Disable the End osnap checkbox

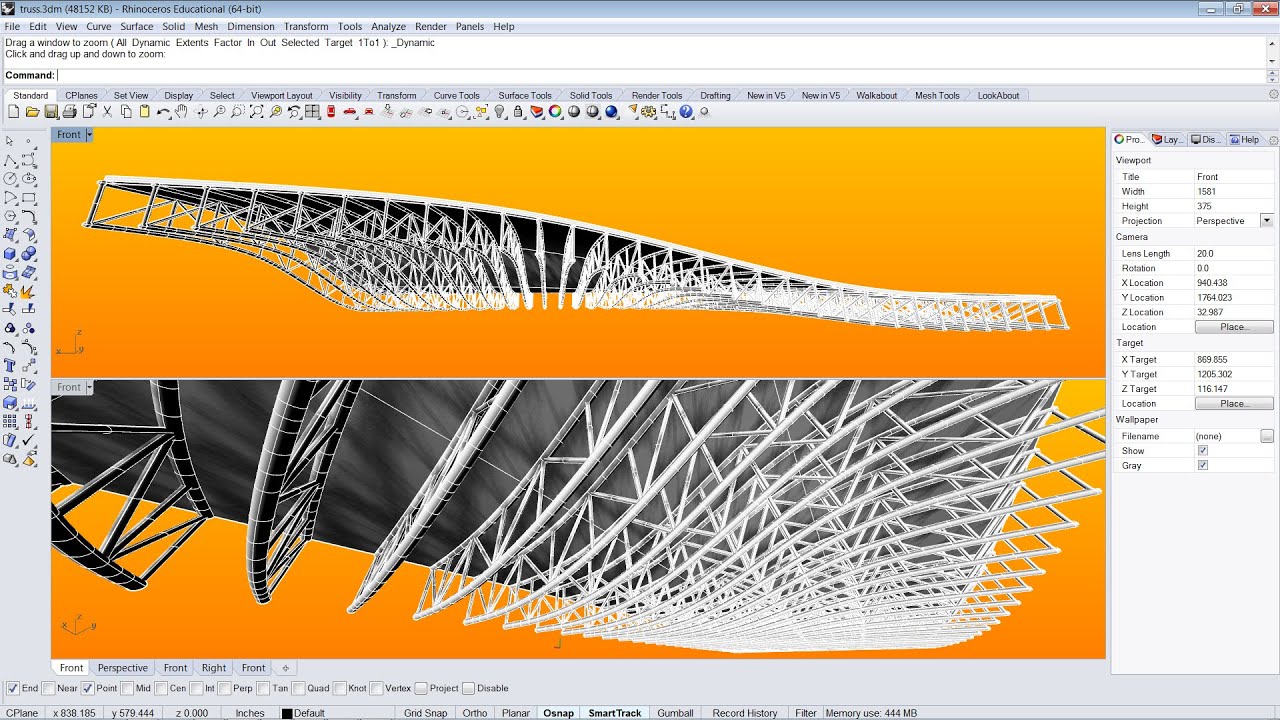point(13,688)
